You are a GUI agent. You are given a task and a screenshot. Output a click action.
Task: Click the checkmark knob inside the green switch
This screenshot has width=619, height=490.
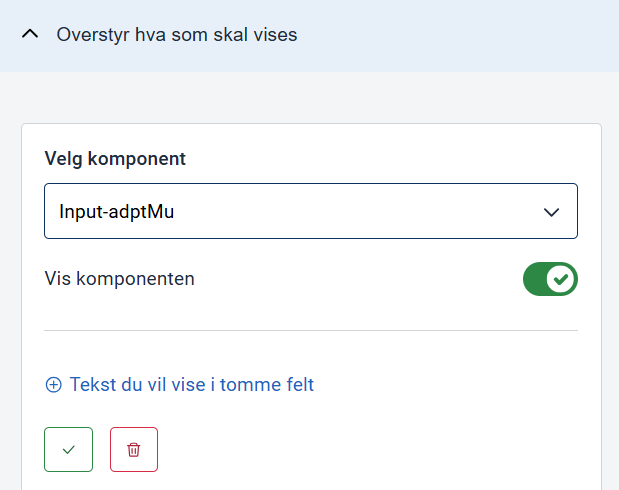tap(561, 279)
